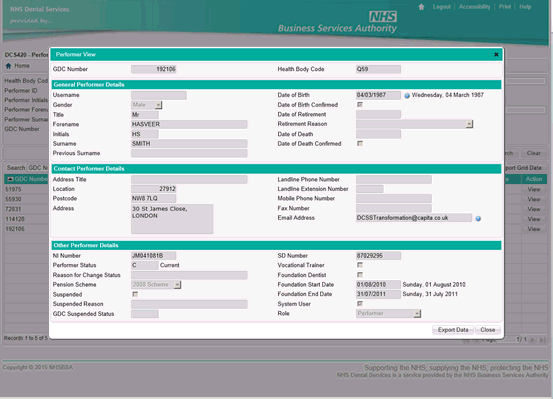The width and height of the screenshot is (553, 399).
Task: Toggle Vocational Trainer checkbox
Action: click(x=360, y=265)
